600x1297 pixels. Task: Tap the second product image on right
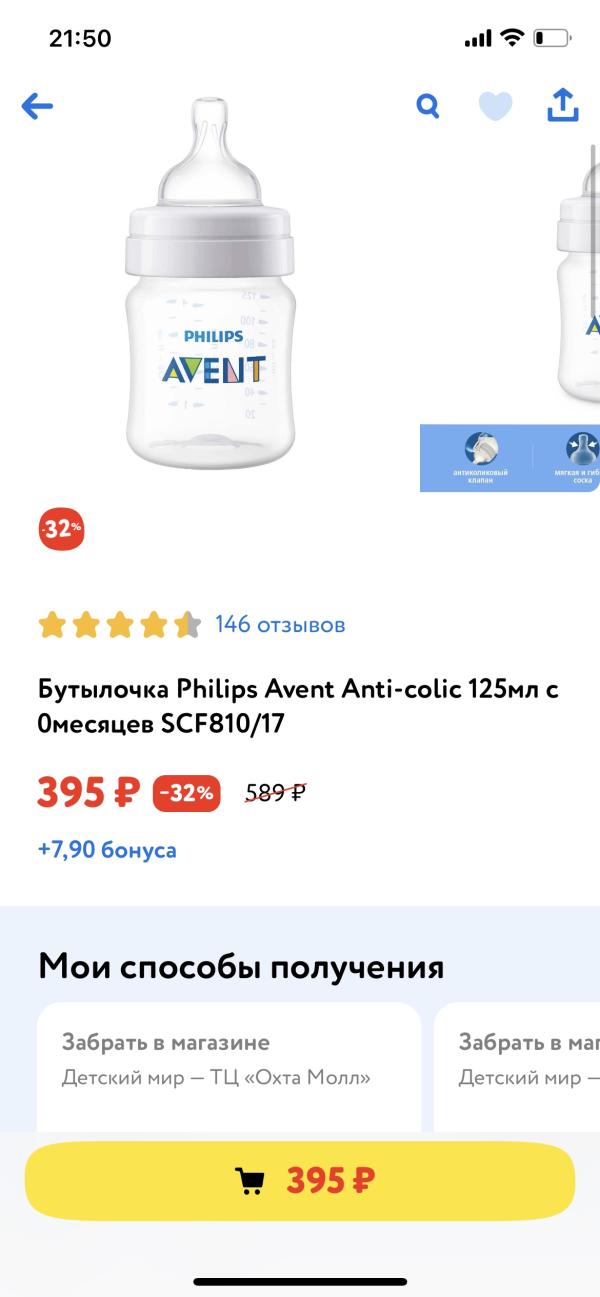tap(580, 290)
